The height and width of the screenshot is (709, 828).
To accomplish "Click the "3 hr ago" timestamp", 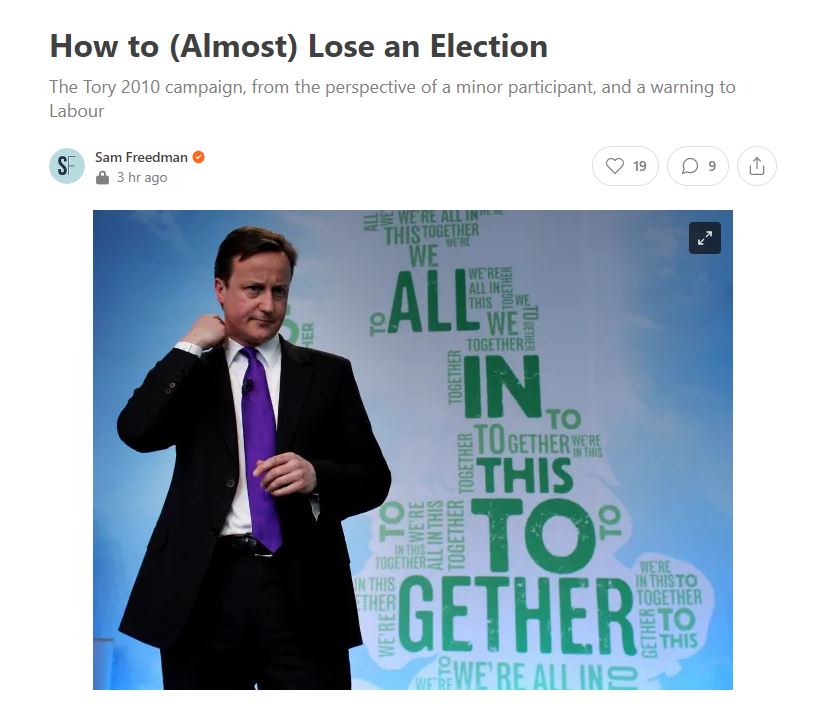I will coord(141,178).
